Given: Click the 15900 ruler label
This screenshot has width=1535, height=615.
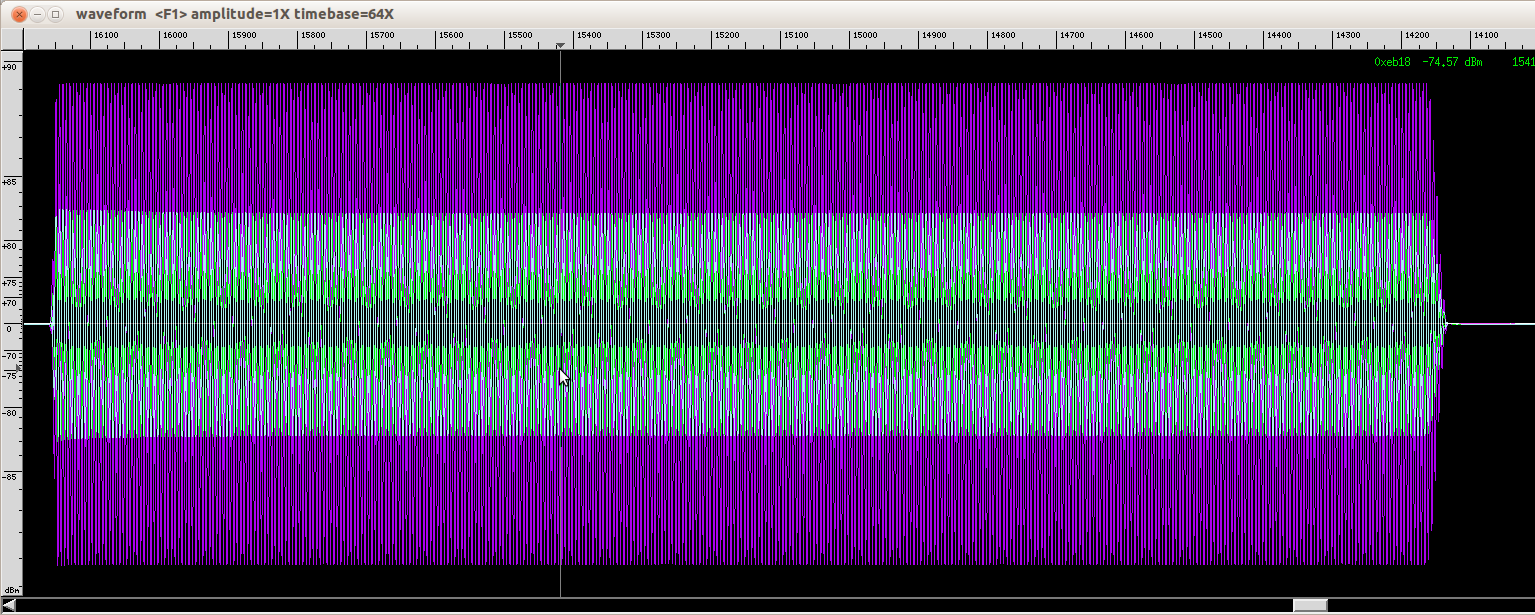Looking at the screenshot, I should click(x=243, y=36).
